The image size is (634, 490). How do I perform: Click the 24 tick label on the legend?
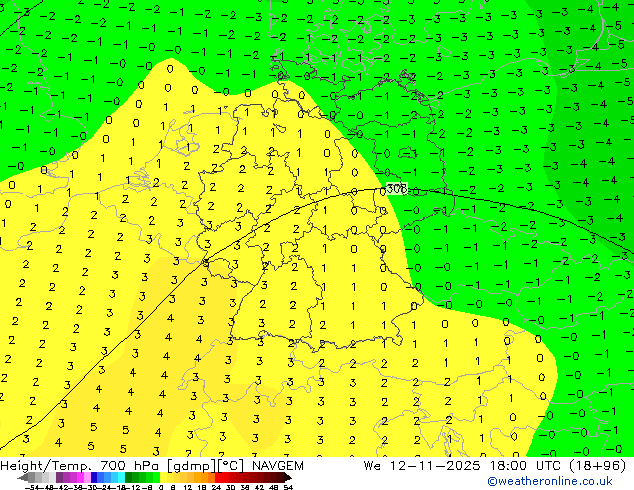click(x=216, y=488)
